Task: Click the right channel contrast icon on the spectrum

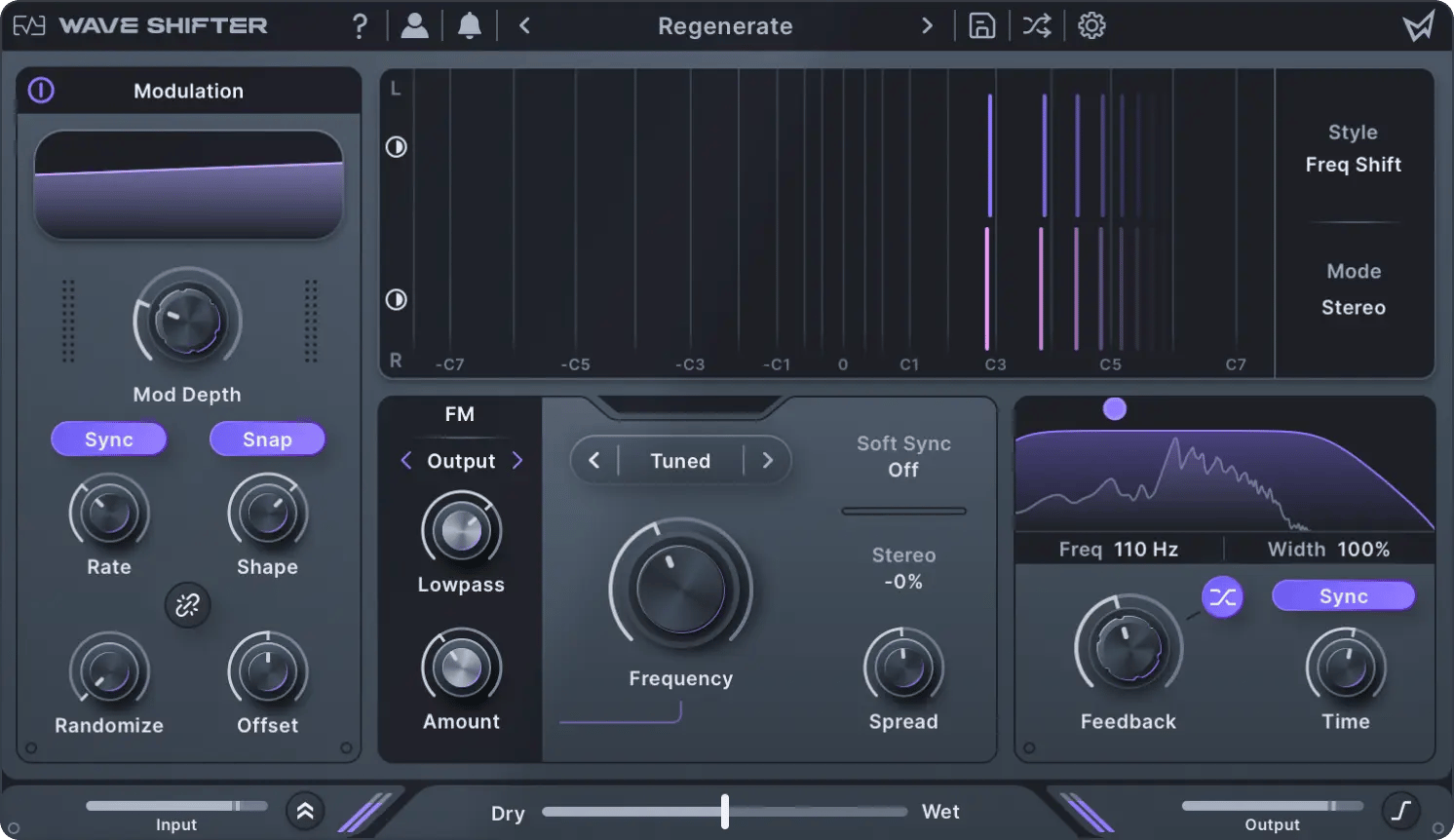Action: click(x=396, y=300)
